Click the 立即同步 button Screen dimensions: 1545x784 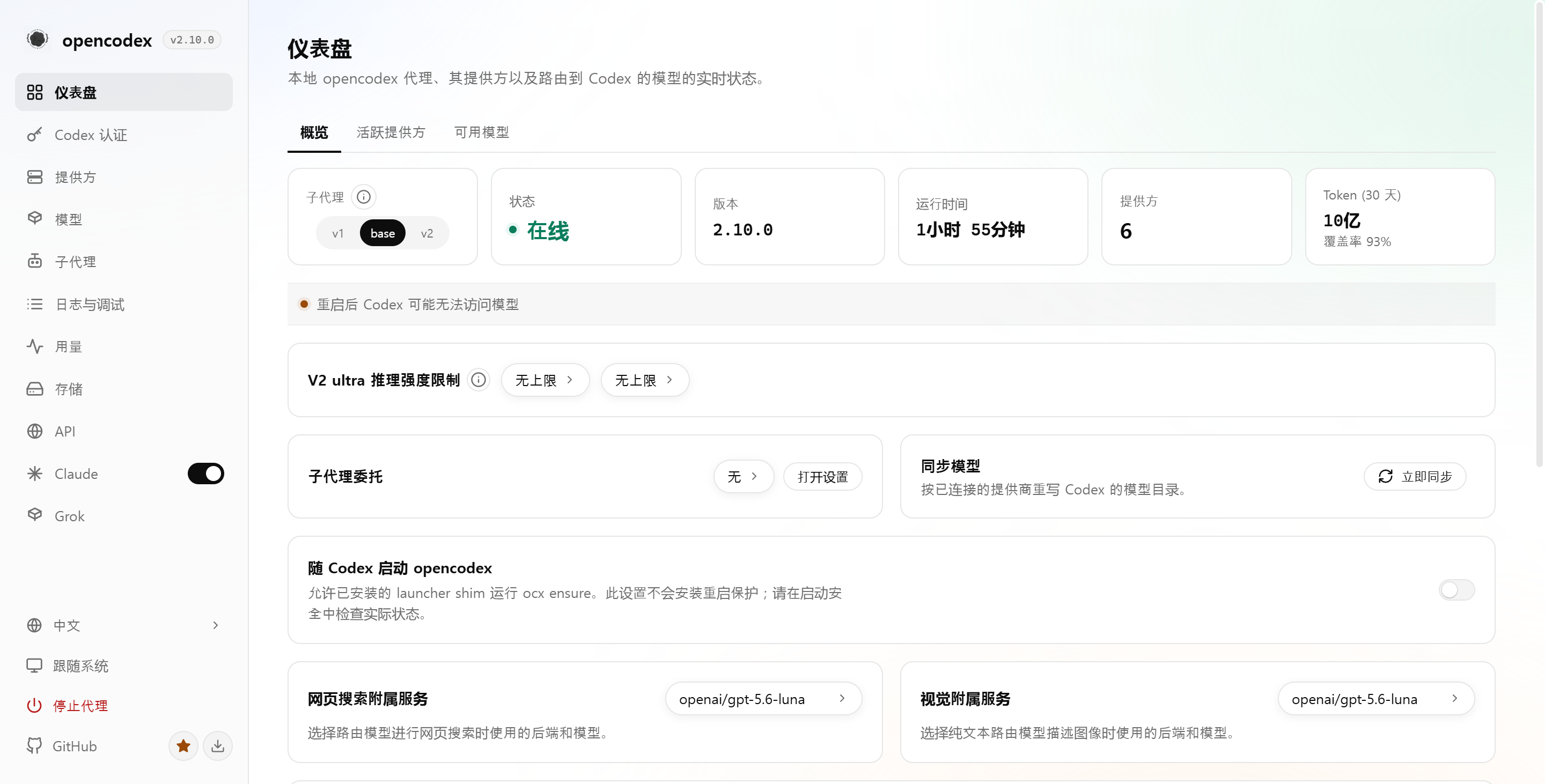tap(1415, 477)
